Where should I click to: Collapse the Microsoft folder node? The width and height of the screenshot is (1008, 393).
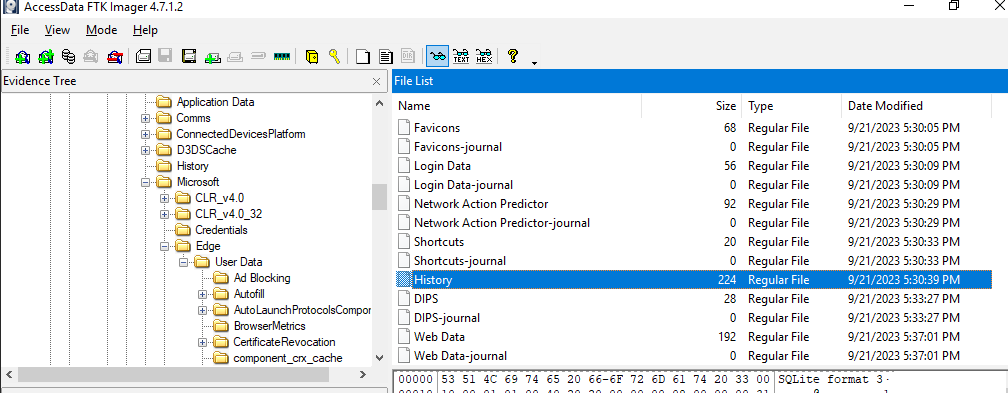pyautogui.click(x=146, y=182)
